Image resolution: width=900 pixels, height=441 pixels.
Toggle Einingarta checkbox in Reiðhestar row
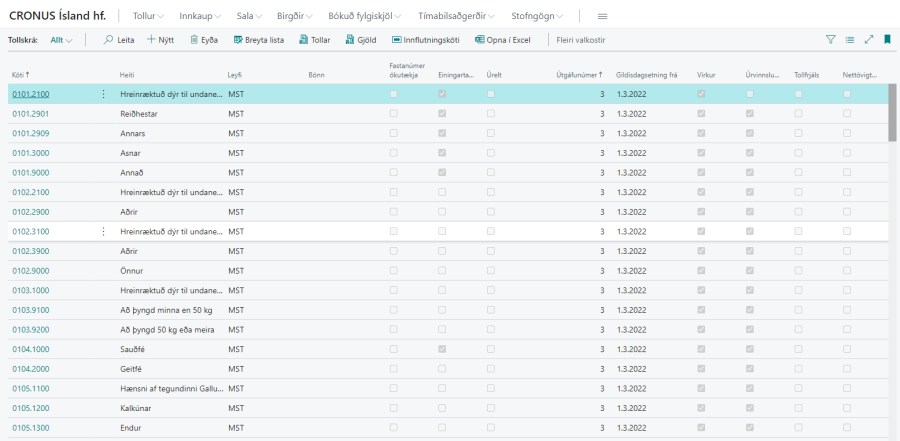point(442,113)
